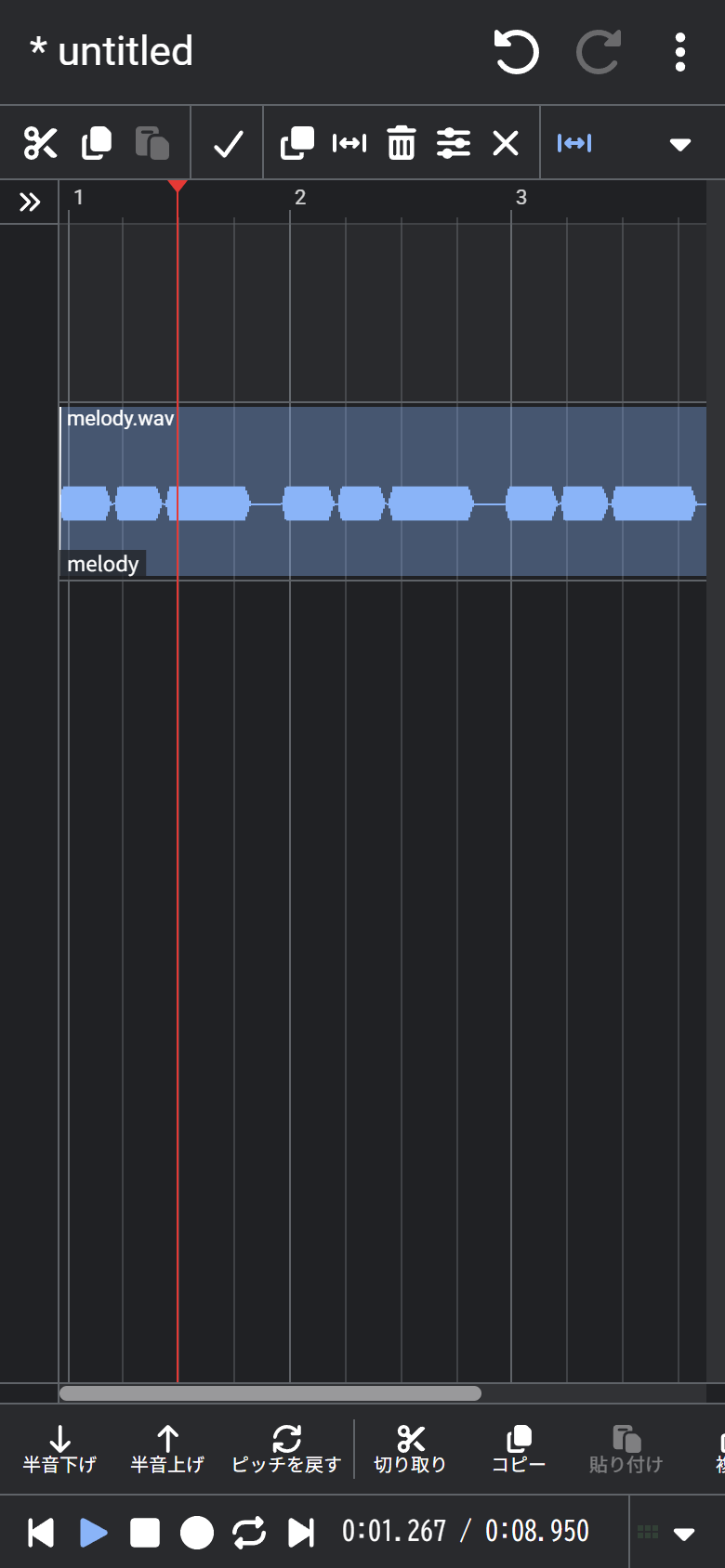Click the white fit-width arrows icon
Screen dimensions: 725x1568
349,143
